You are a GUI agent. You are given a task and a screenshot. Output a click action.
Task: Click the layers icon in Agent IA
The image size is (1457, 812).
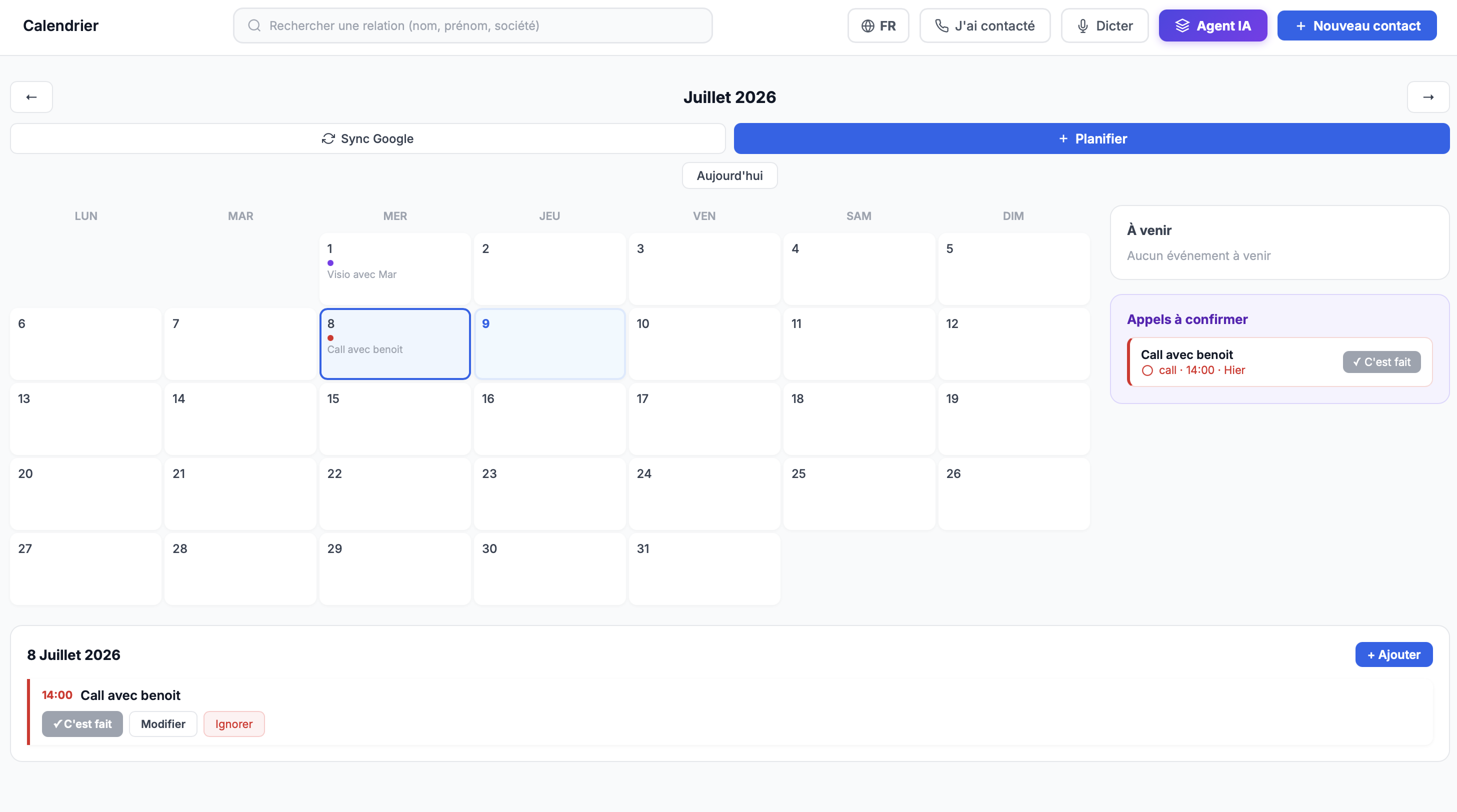1182,26
